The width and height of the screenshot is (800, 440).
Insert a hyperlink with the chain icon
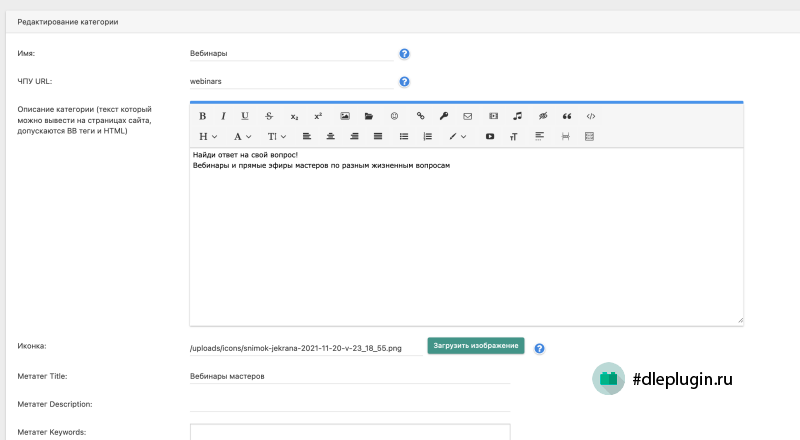click(420, 116)
